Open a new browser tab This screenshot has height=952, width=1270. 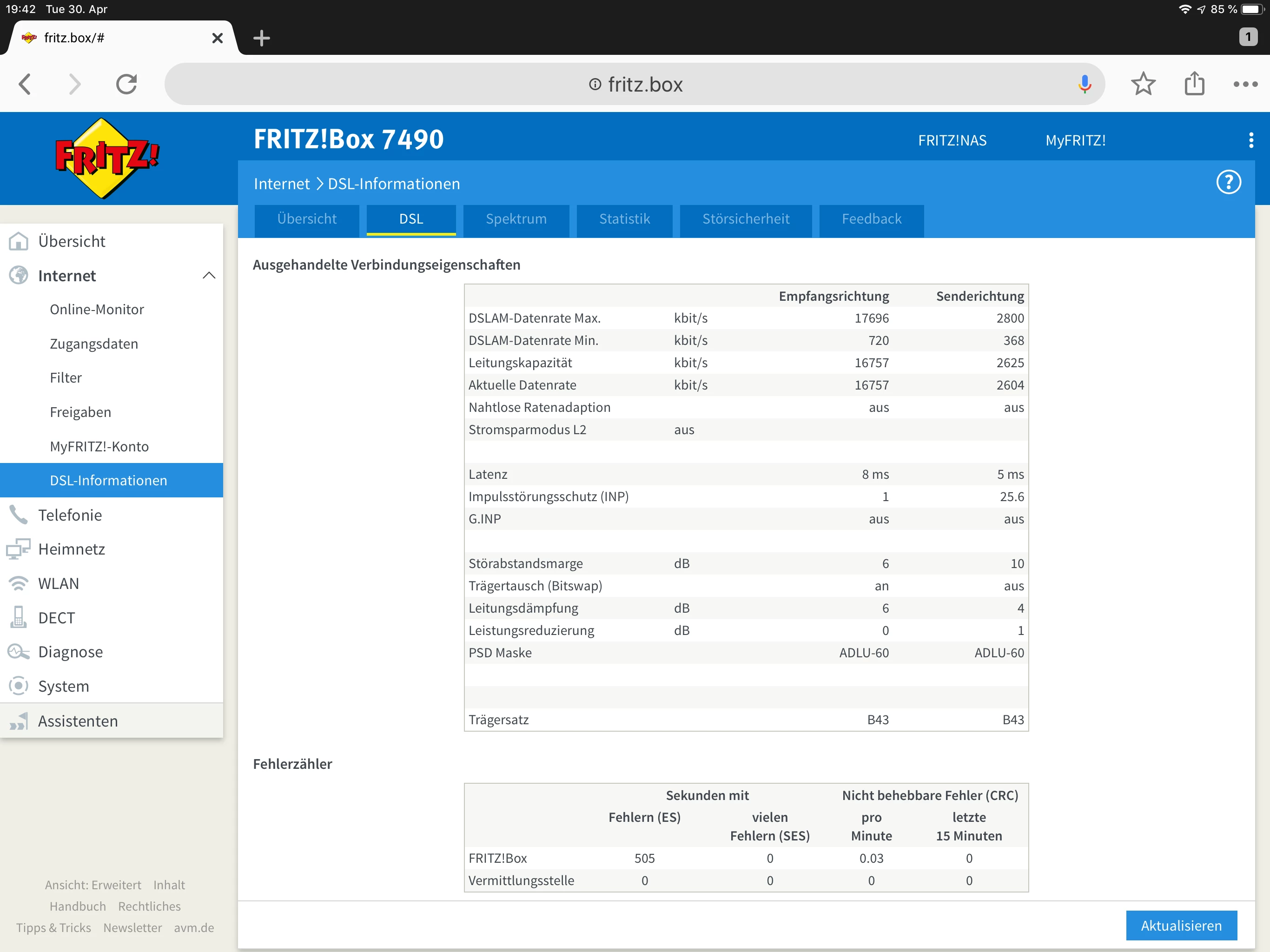[x=261, y=39]
